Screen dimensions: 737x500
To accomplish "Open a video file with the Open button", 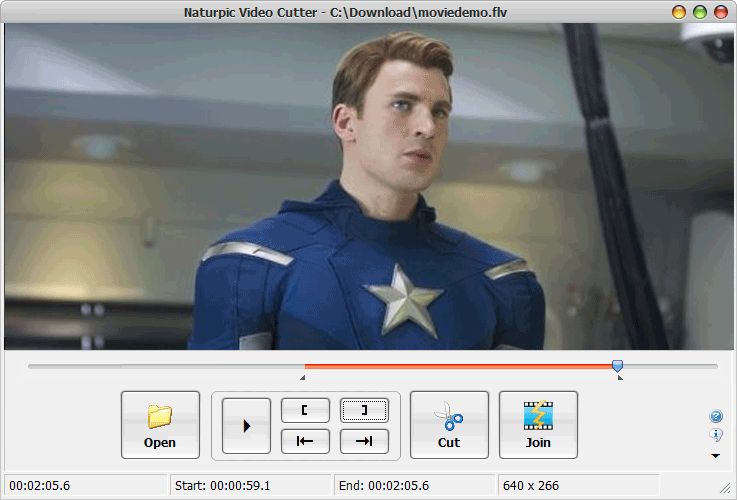I will [160, 425].
